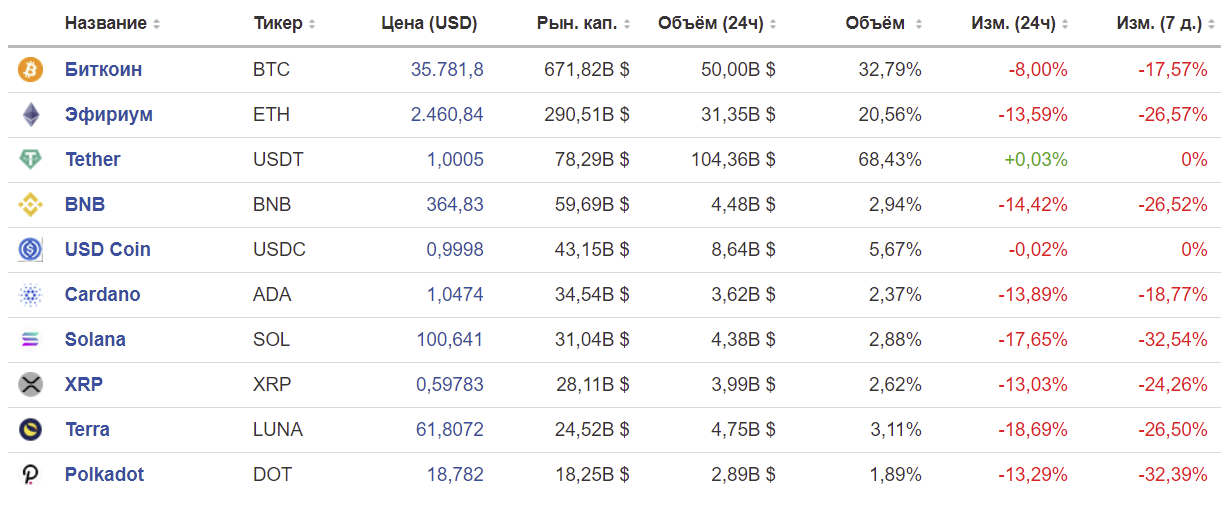Image resolution: width=1225 pixels, height=516 pixels.
Task: Sort by Объём percentage column header
Action: [884, 23]
